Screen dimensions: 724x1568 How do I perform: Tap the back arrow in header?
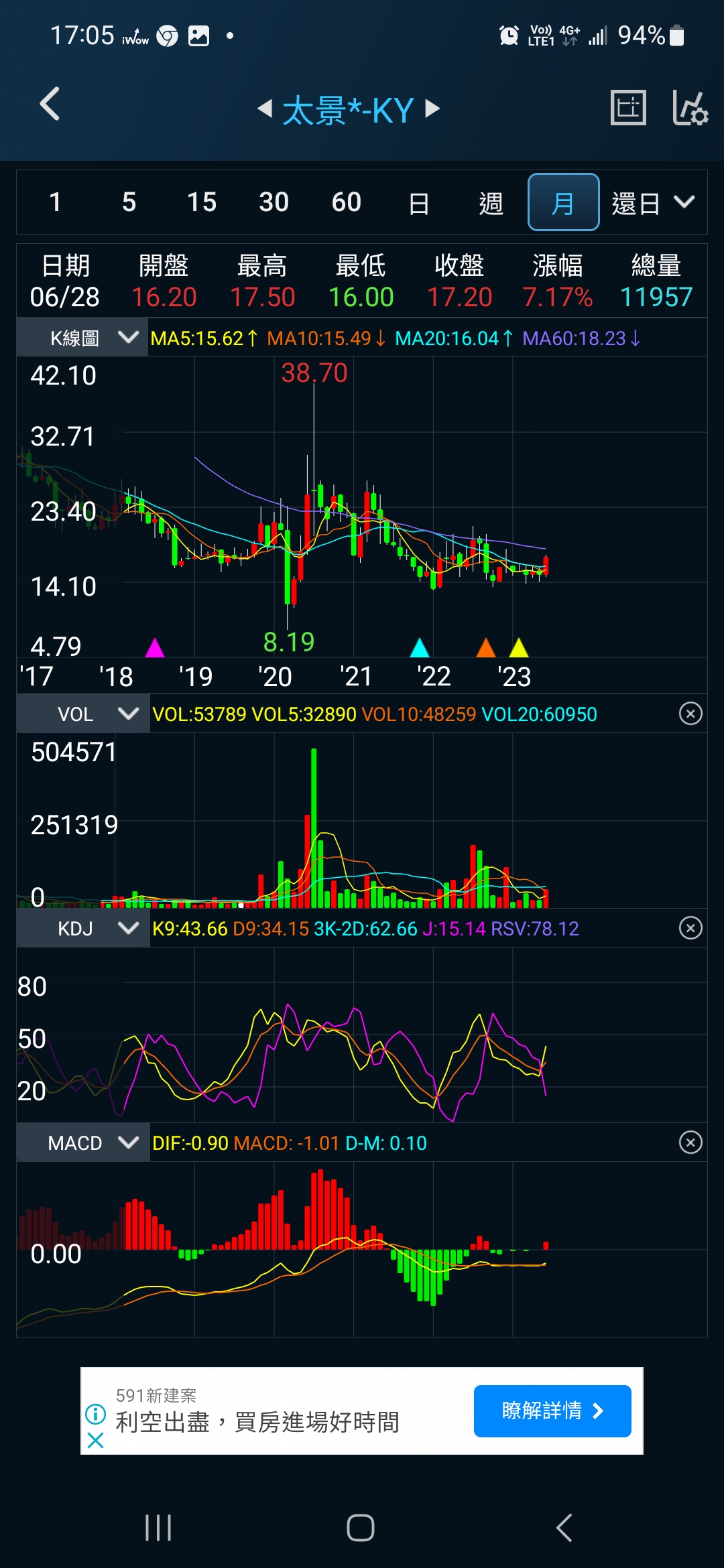50,105
